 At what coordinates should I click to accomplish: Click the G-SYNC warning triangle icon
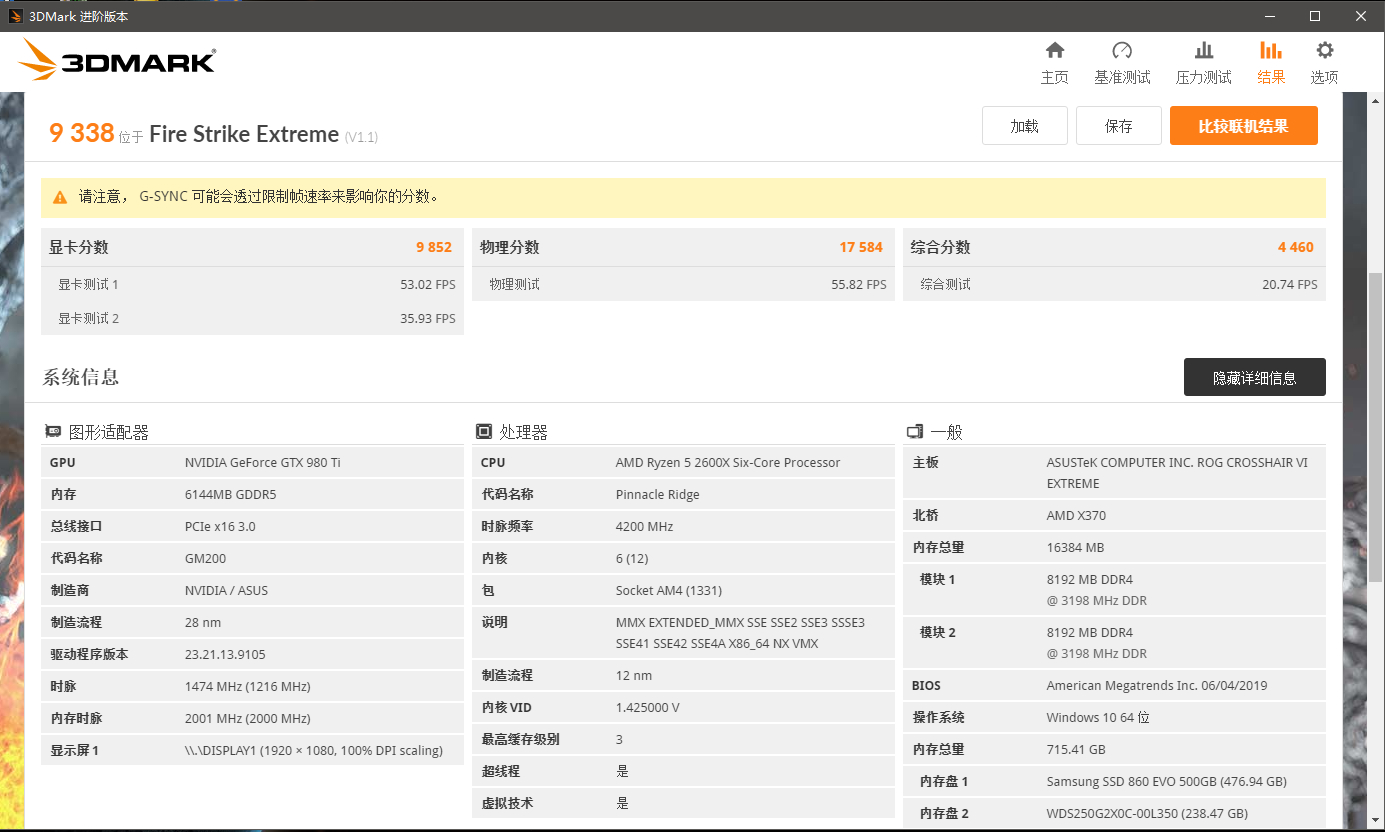click(x=60, y=197)
